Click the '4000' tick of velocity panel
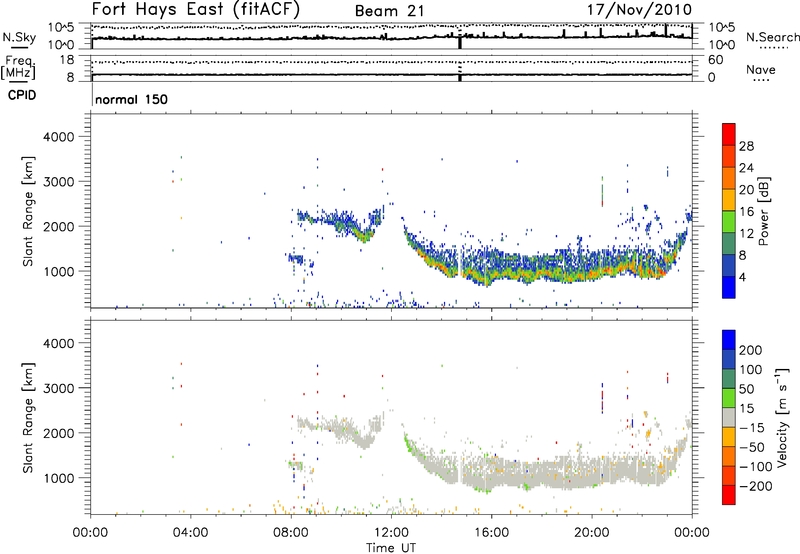The height and width of the screenshot is (554, 800). tap(59, 343)
